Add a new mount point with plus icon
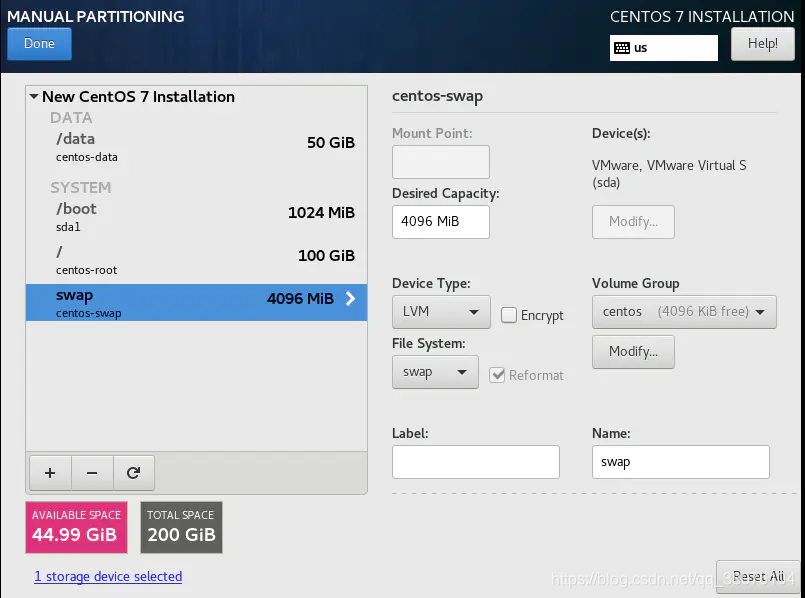 (x=50, y=473)
